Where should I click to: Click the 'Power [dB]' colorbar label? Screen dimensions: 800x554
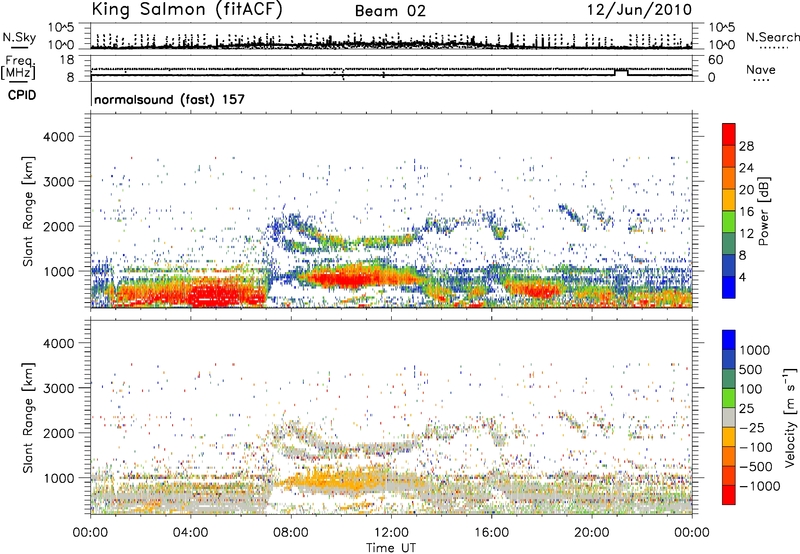coord(764,211)
